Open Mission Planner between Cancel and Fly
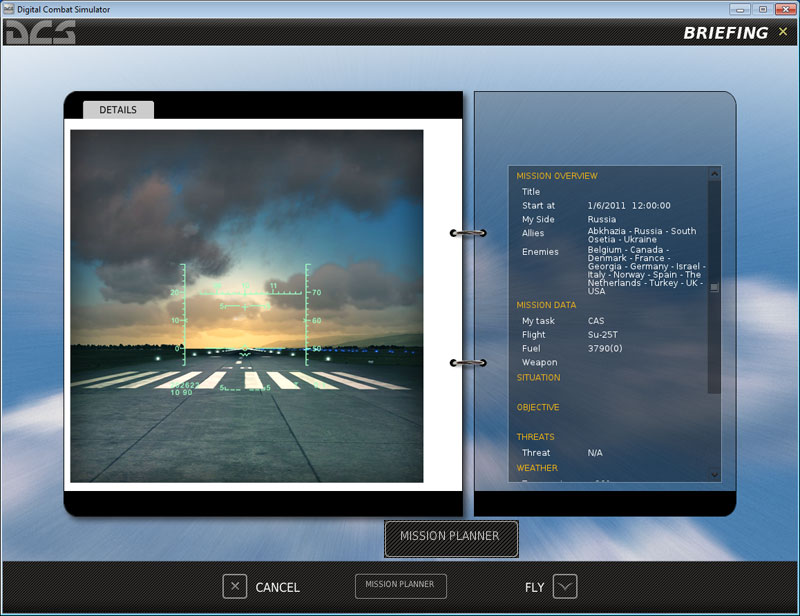Screen dimensions: 800x616 [401, 586]
